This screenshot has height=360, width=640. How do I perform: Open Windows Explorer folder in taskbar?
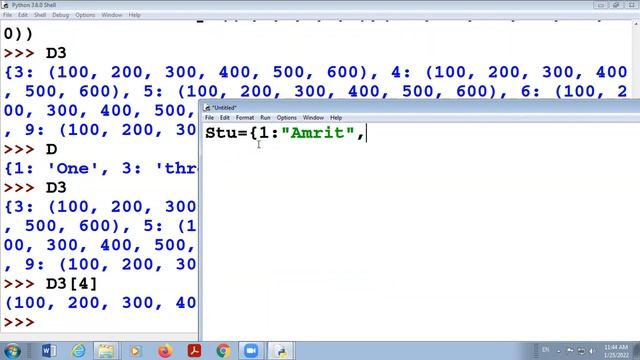tap(106, 351)
